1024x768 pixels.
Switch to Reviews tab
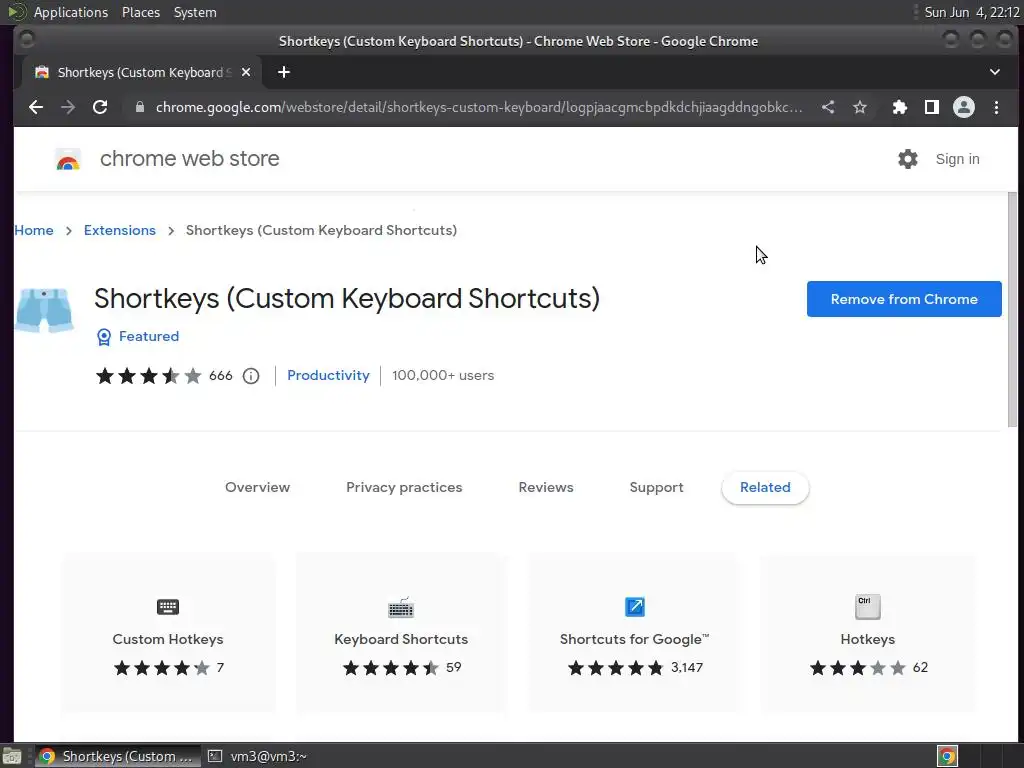(546, 487)
